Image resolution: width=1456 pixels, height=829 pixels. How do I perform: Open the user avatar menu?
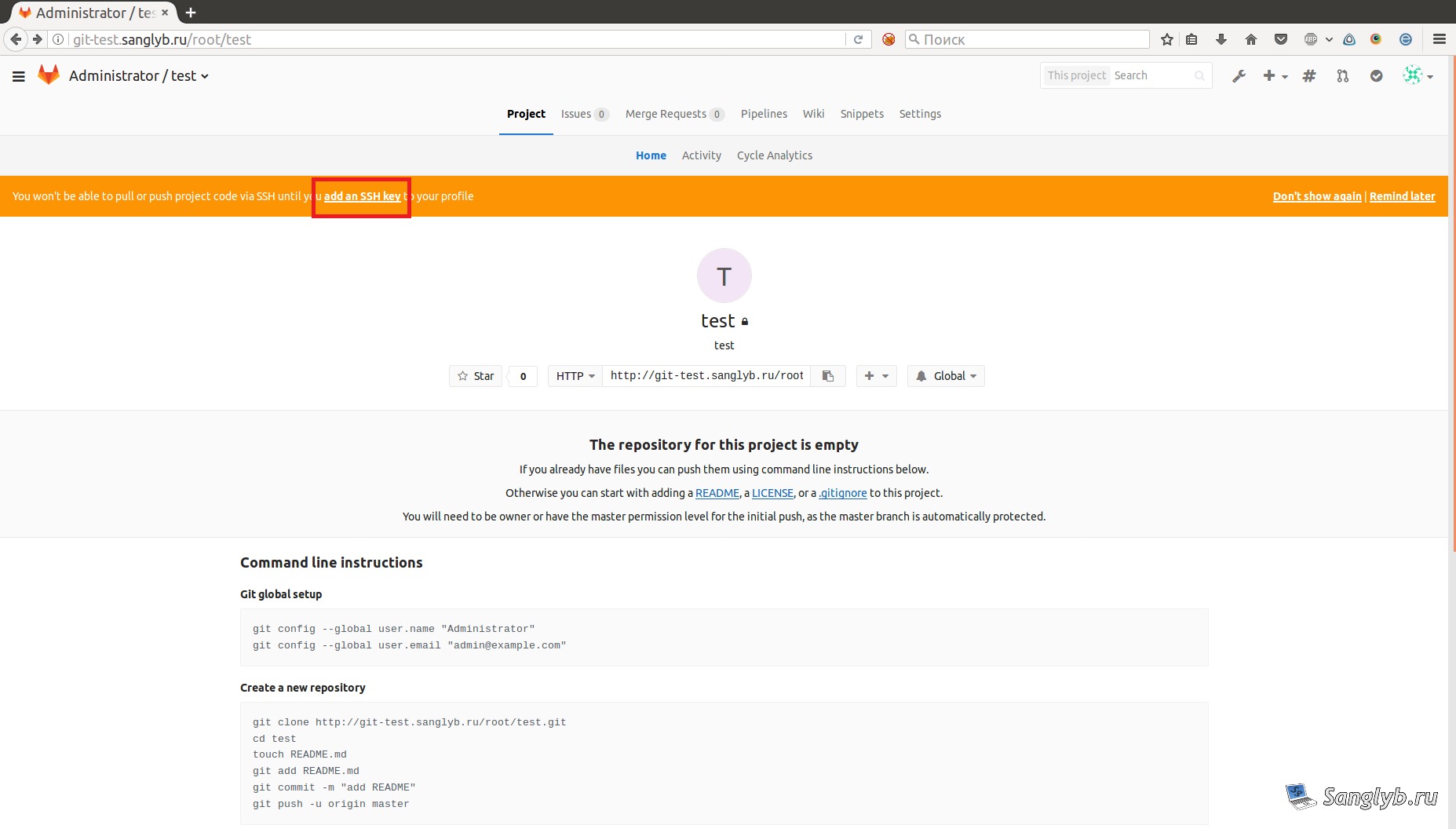(x=1418, y=75)
